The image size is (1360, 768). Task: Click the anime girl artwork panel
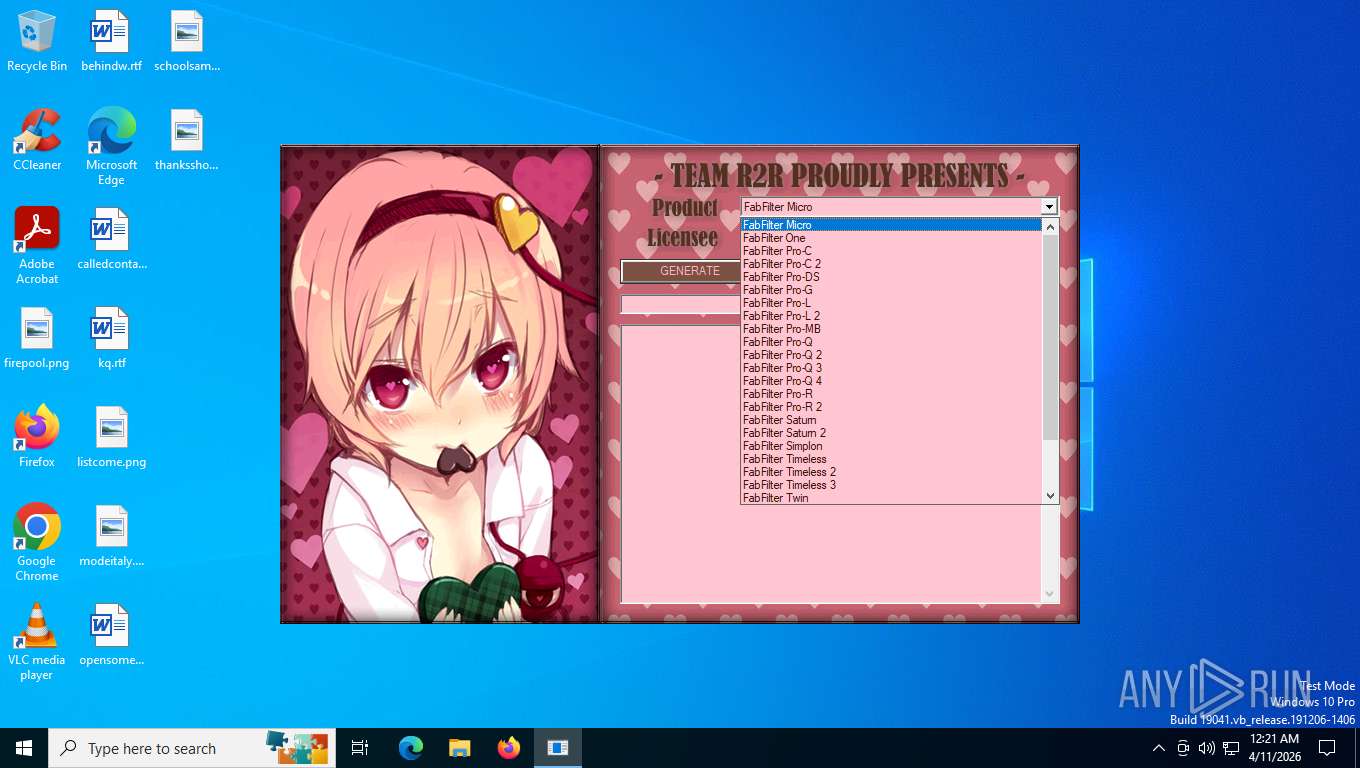[440, 384]
